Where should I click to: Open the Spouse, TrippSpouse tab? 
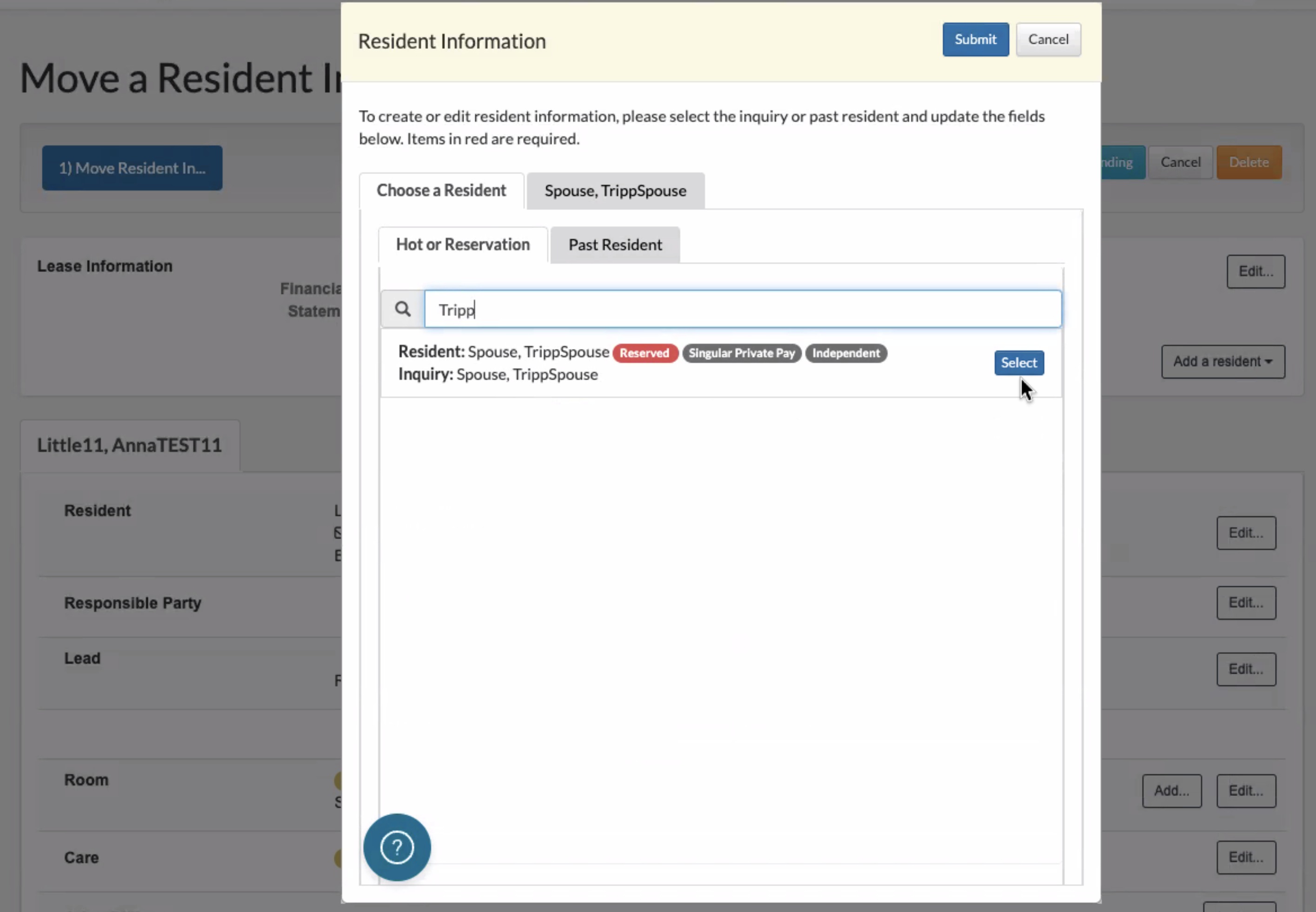[x=615, y=191]
